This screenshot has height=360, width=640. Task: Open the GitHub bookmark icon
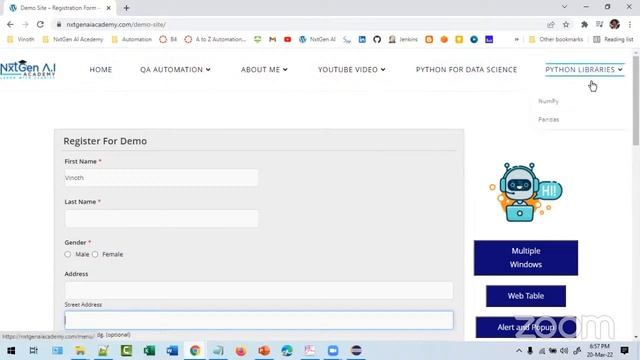pos(377,39)
